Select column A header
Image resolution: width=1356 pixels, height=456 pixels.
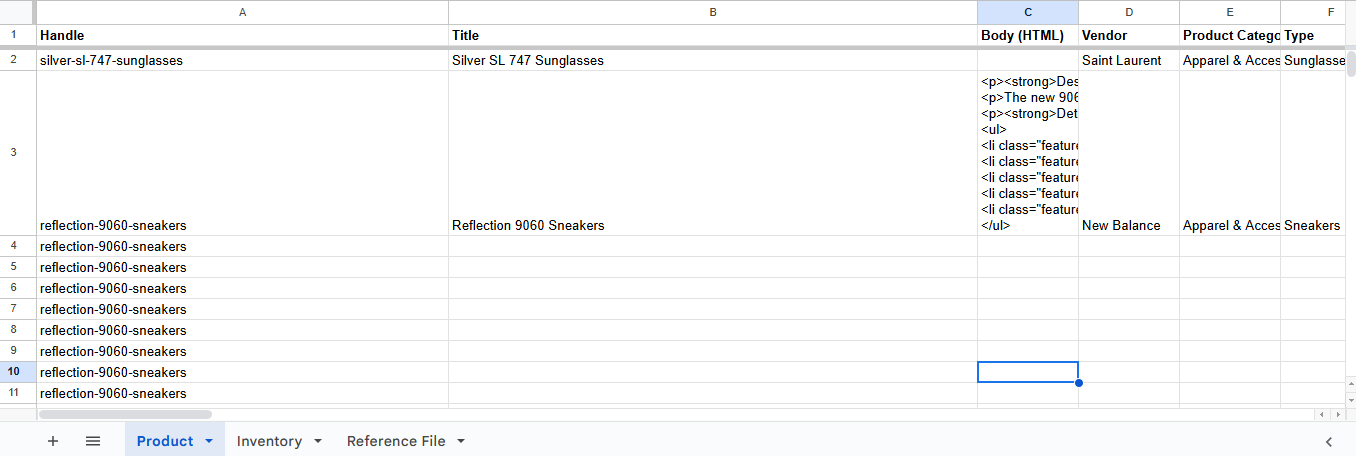[242, 12]
